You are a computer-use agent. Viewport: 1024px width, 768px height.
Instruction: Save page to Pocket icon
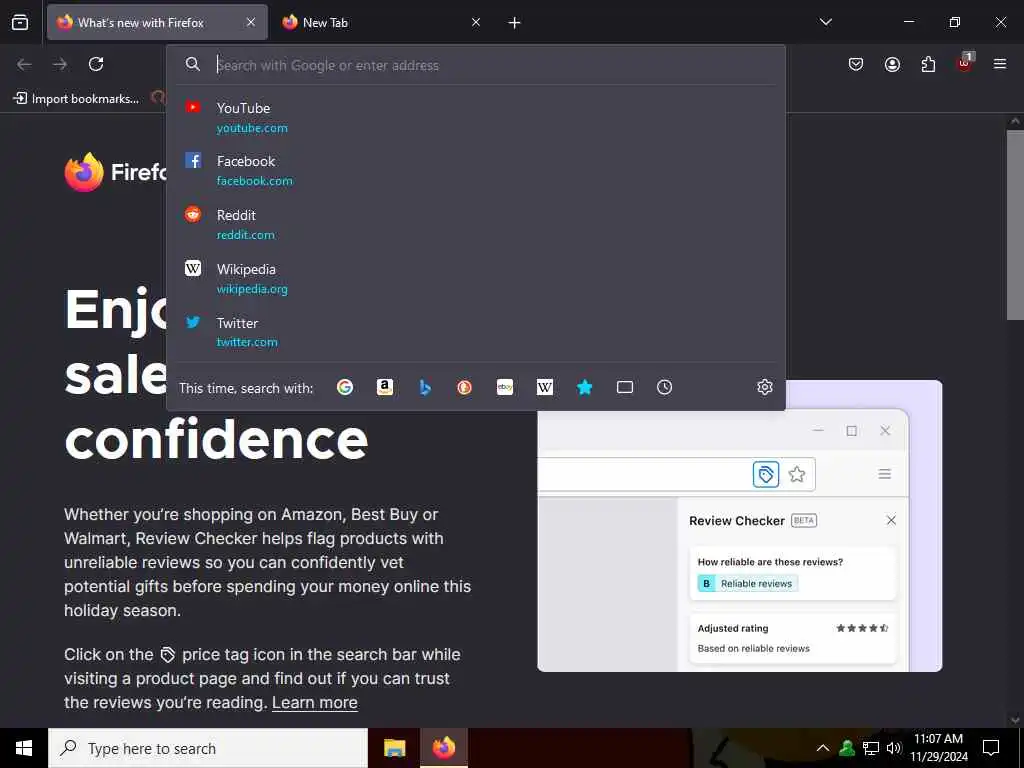coord(856,64)
